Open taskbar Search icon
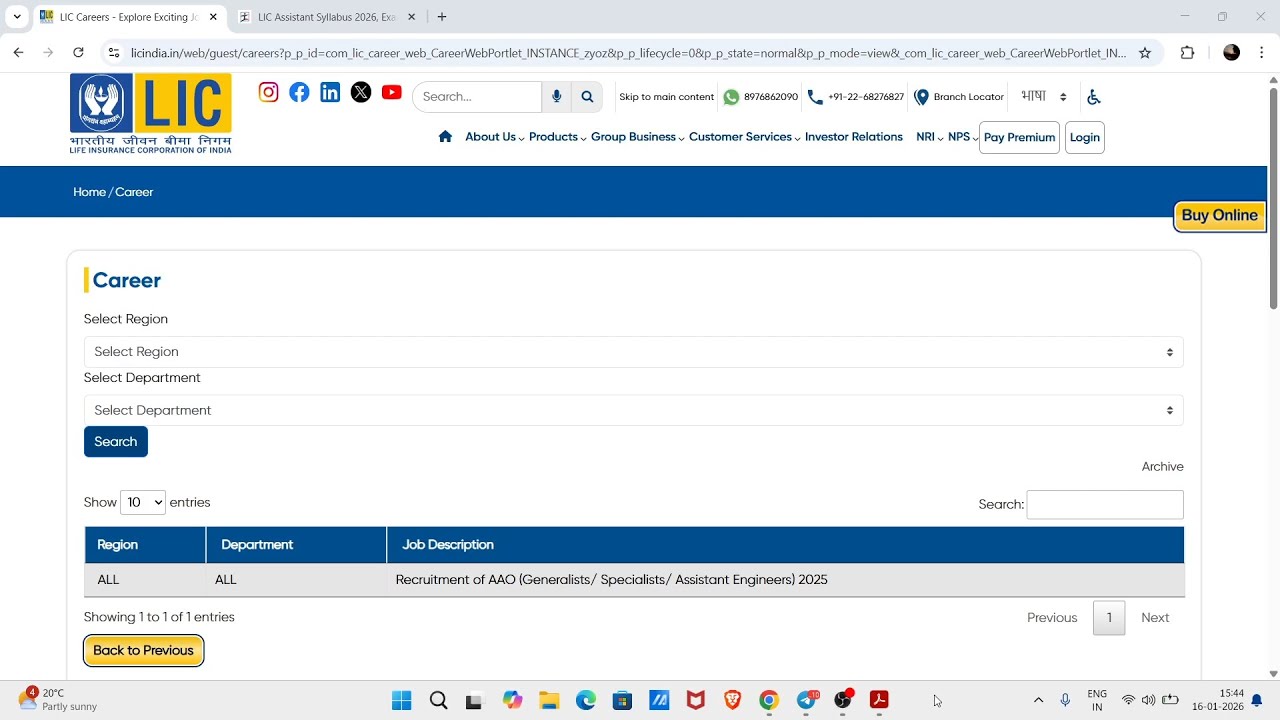1280x720 pixels. 438,700
